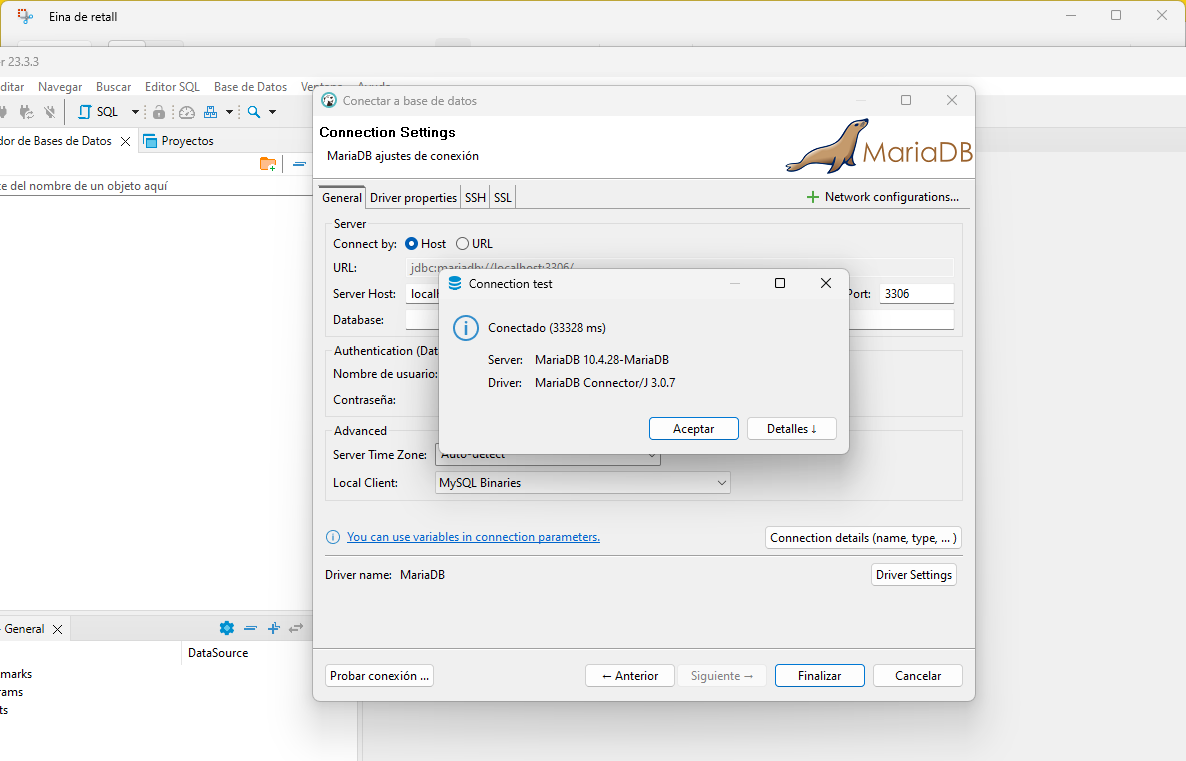1186x761 pixels.
Task: Click the Port input field
Action: tap(915, 294)
